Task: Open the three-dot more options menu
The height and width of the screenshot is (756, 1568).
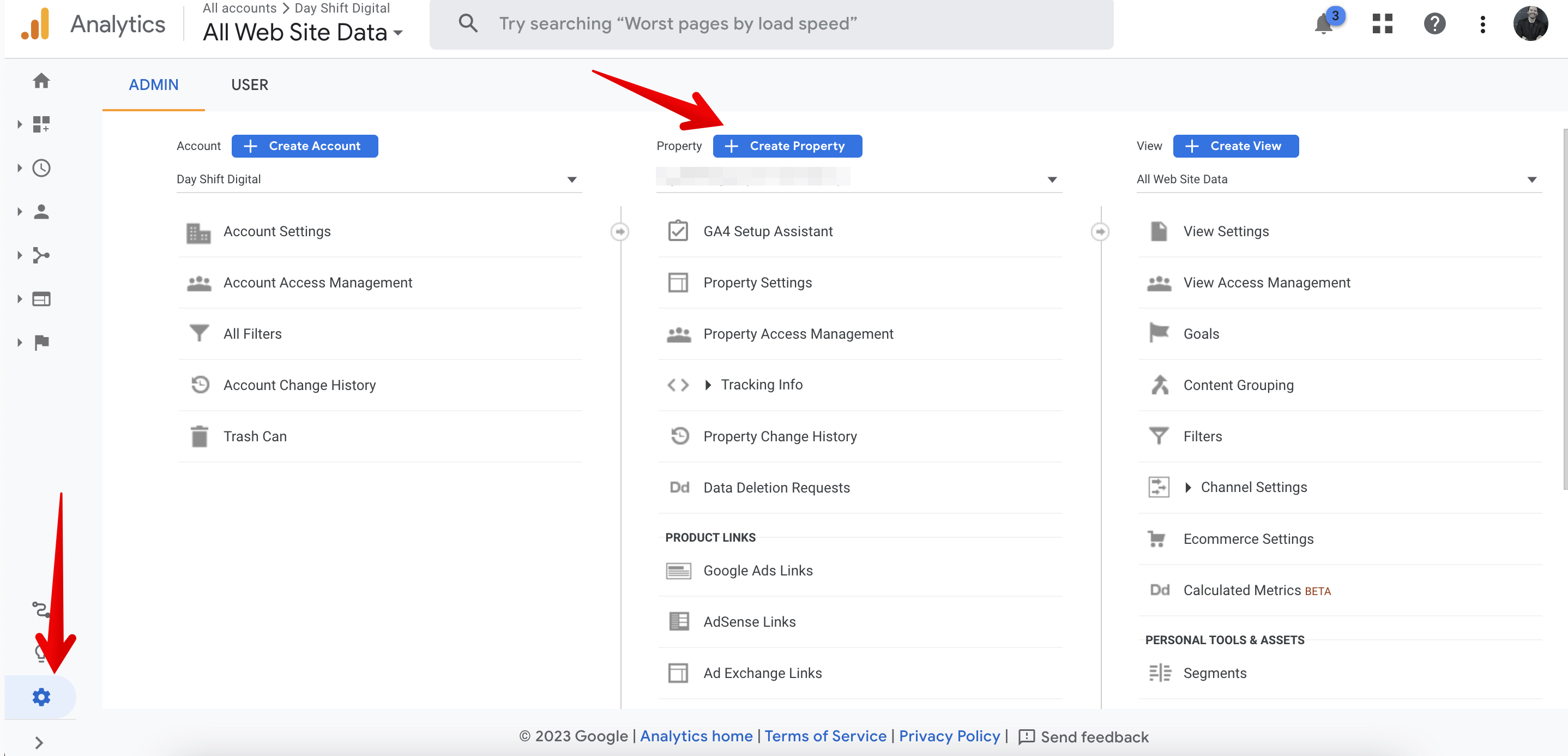Action: pos(1483,24)
